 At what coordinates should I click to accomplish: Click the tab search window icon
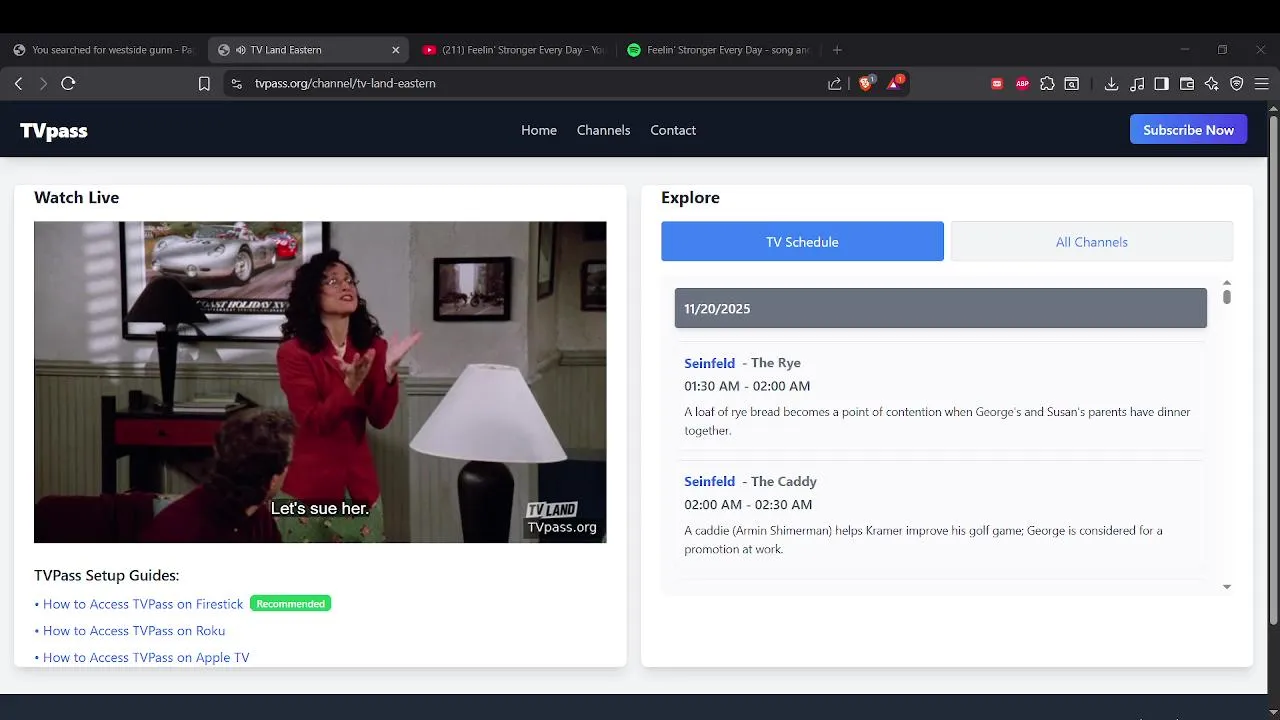1072,84
